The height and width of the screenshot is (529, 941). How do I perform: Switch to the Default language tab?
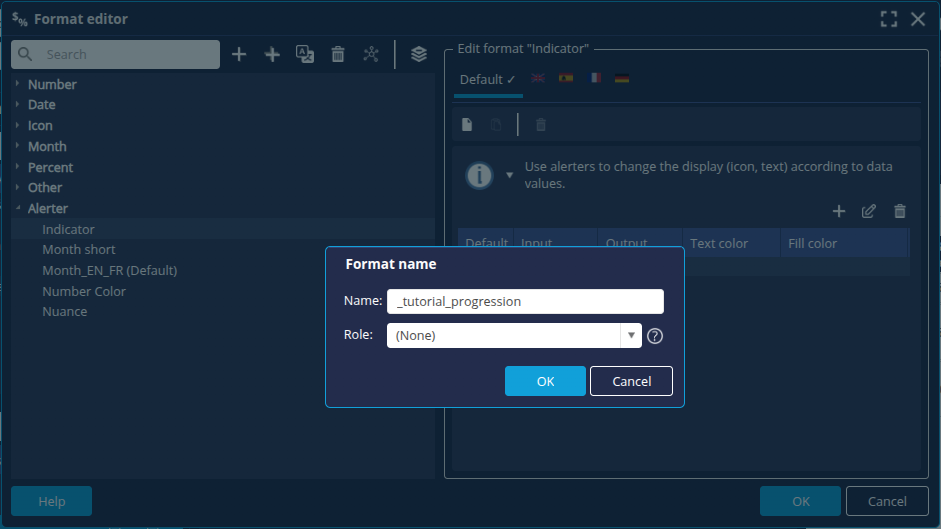click(x=487, y=79)
